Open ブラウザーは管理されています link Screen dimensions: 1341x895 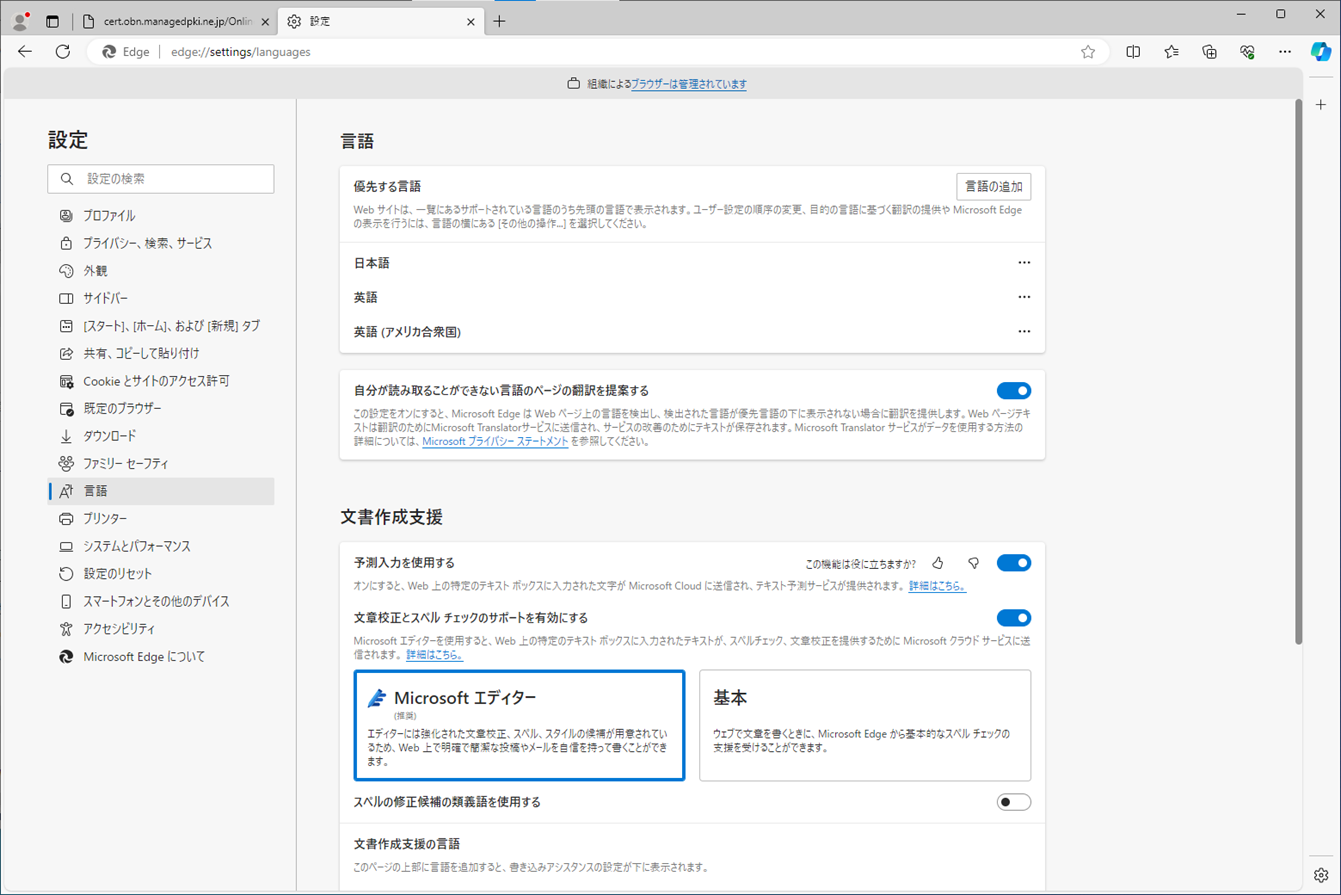(689, 84)
